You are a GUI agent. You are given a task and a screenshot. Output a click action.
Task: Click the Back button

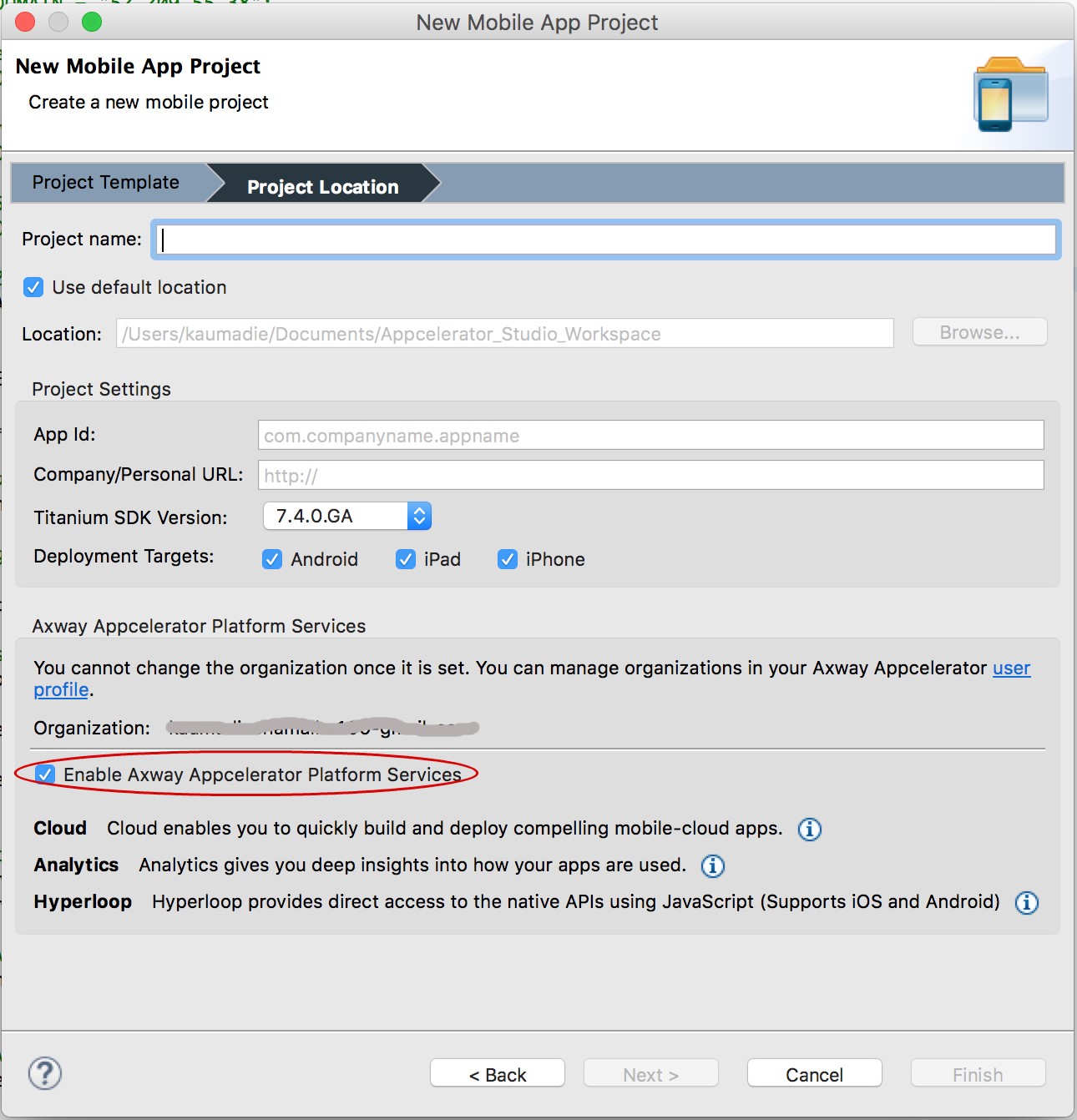point(498,1074)
